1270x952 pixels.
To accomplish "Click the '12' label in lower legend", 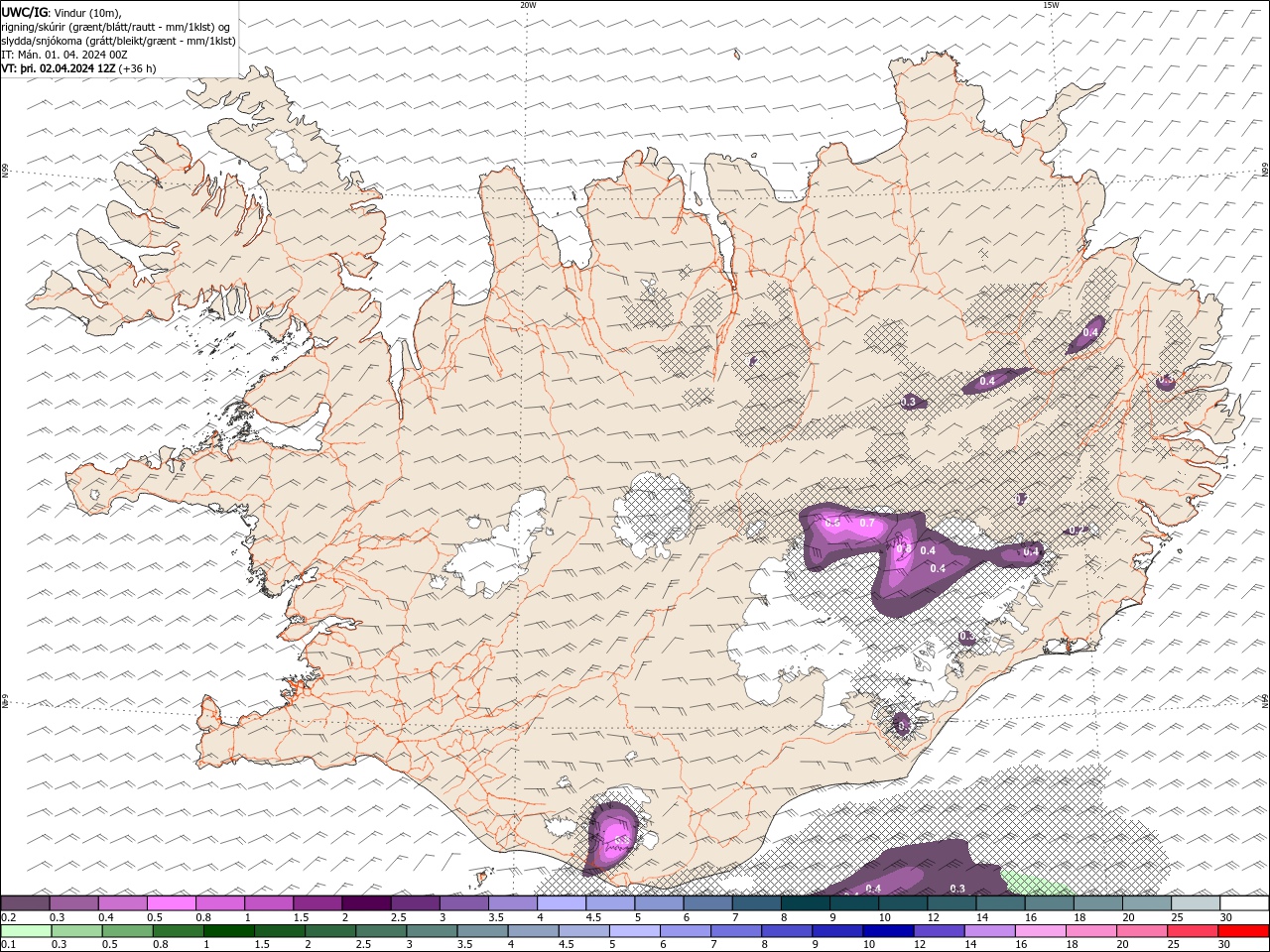I will point(919,945).
